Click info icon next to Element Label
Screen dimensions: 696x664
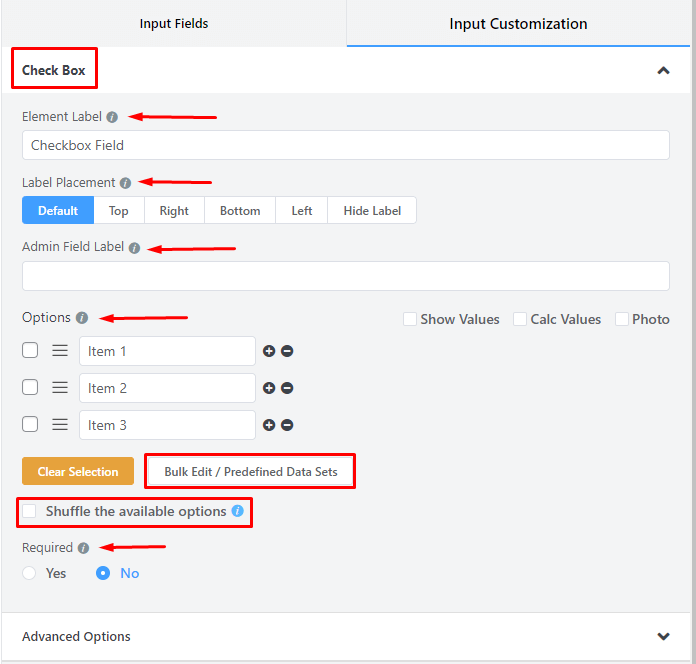(x=112, y=117)
